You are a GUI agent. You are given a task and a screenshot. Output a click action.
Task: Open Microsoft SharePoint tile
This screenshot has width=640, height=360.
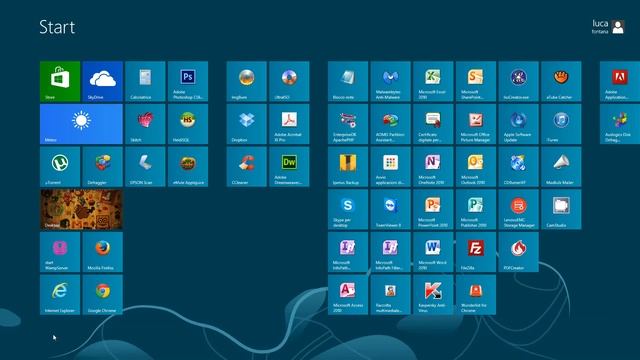coord(476,81)
